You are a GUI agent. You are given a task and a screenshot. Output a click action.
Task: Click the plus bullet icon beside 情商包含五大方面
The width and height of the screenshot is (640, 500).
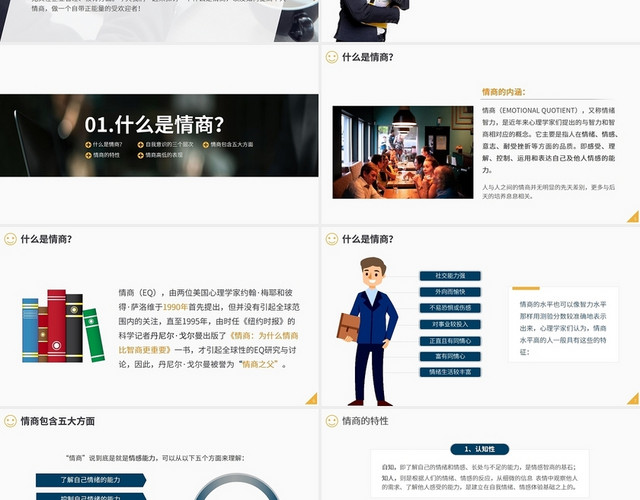206,144
